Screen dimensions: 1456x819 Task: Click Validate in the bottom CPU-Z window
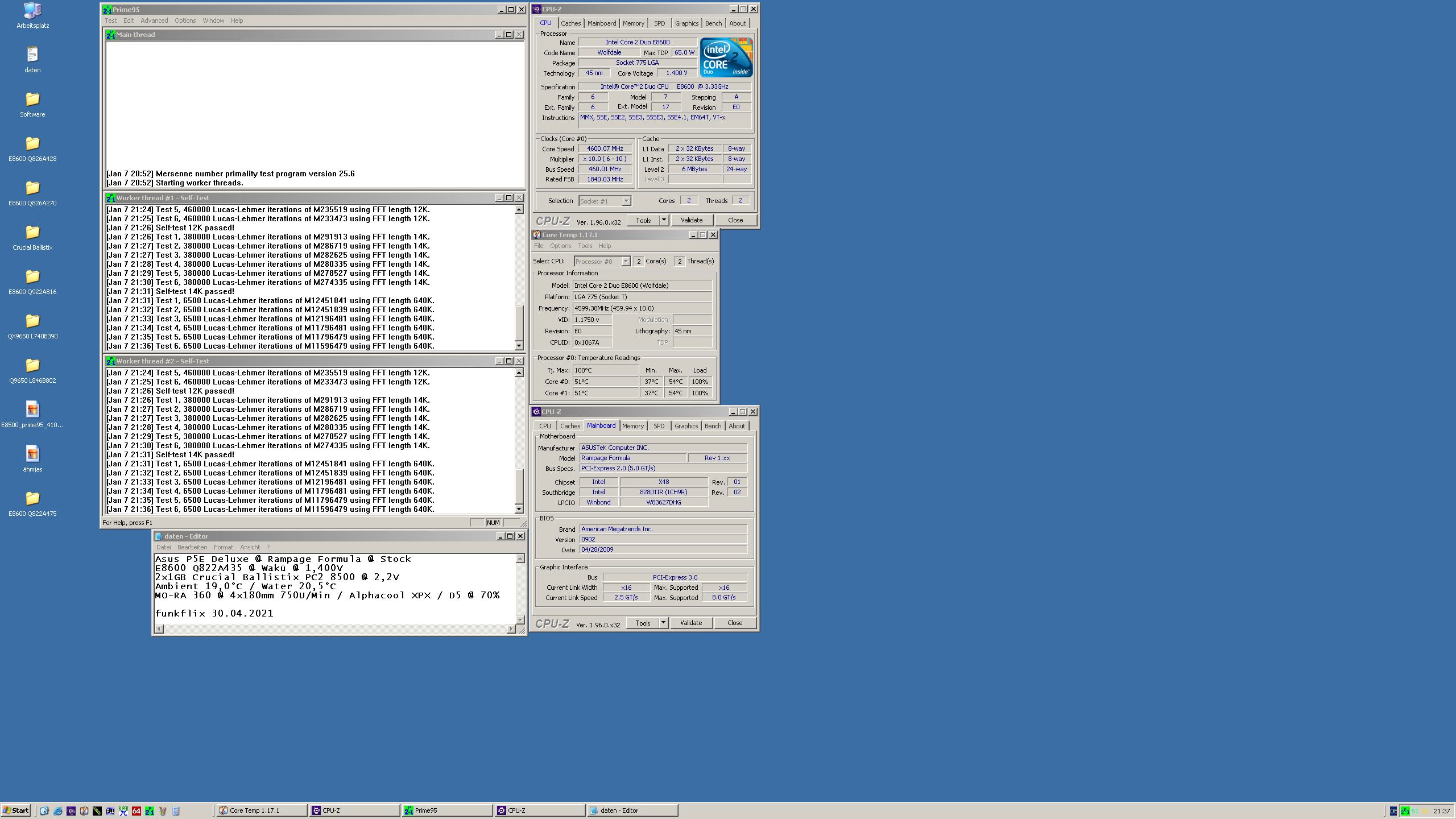point(691,623)
